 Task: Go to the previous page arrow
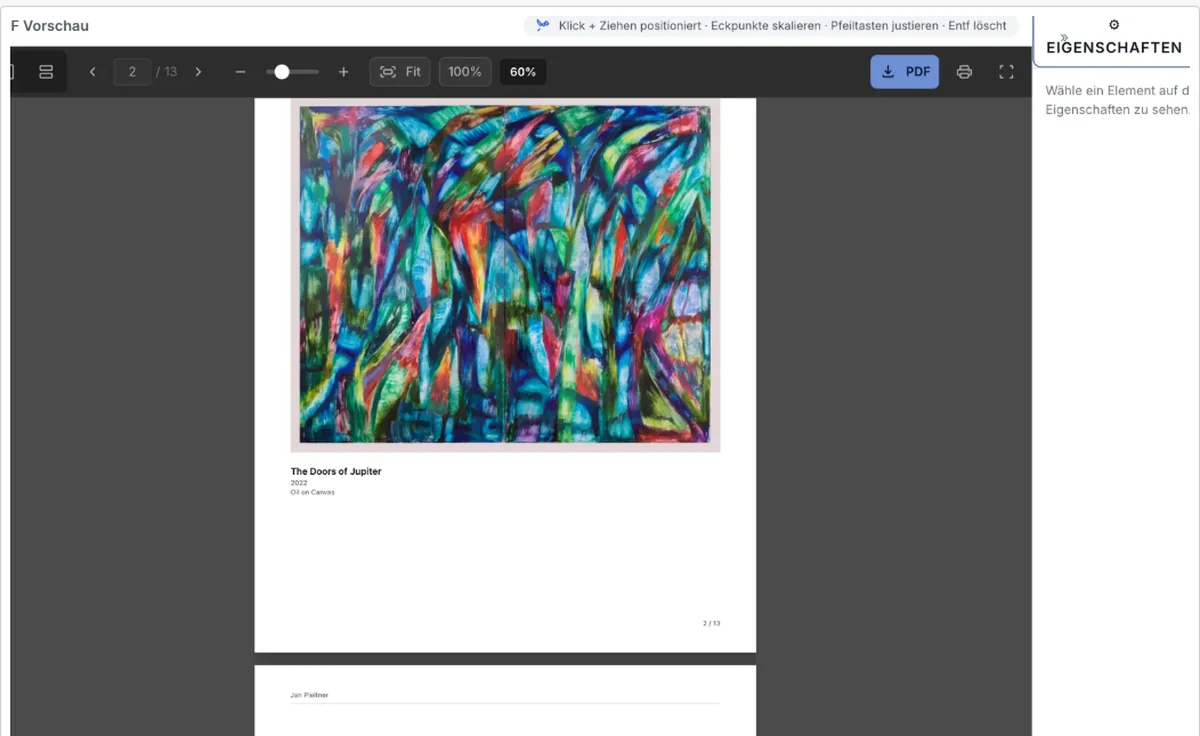coord(93,72)
